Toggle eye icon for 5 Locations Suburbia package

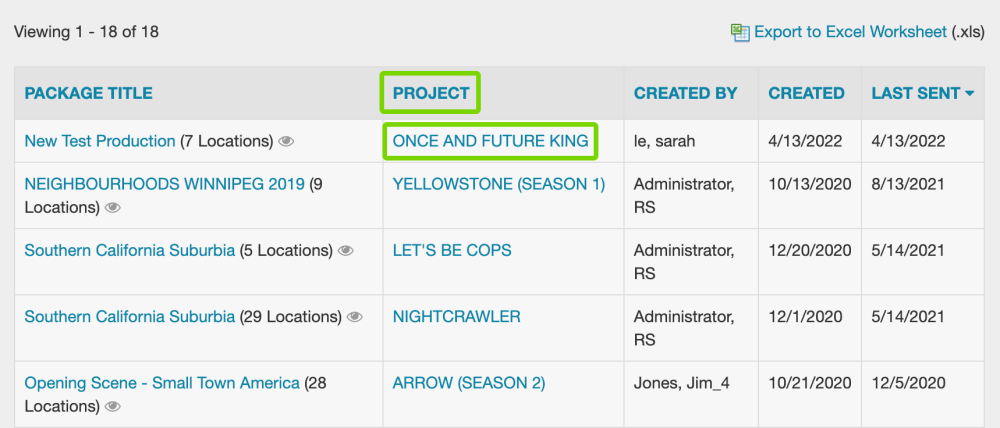point(346,251)
